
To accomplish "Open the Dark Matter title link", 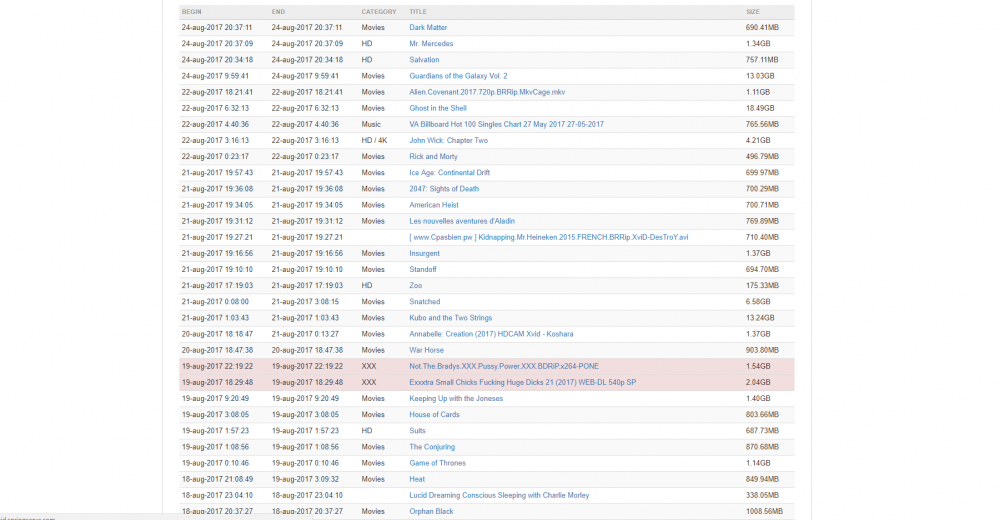I will click(428, 28).
